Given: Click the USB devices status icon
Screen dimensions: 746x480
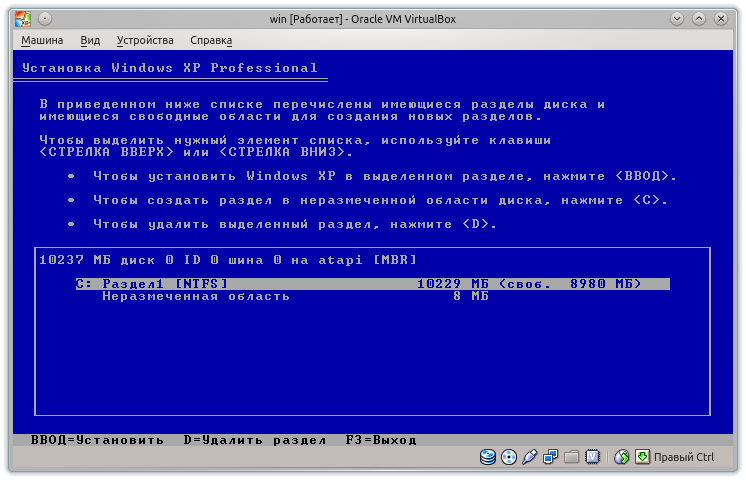Looking at the screenshot, I should click(x=530, y=457).
